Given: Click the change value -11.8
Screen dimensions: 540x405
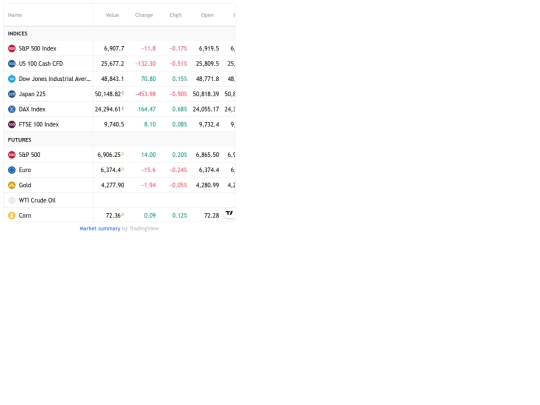Looking at the screenshot, I should pyautogui.click(x=148, y=49).
